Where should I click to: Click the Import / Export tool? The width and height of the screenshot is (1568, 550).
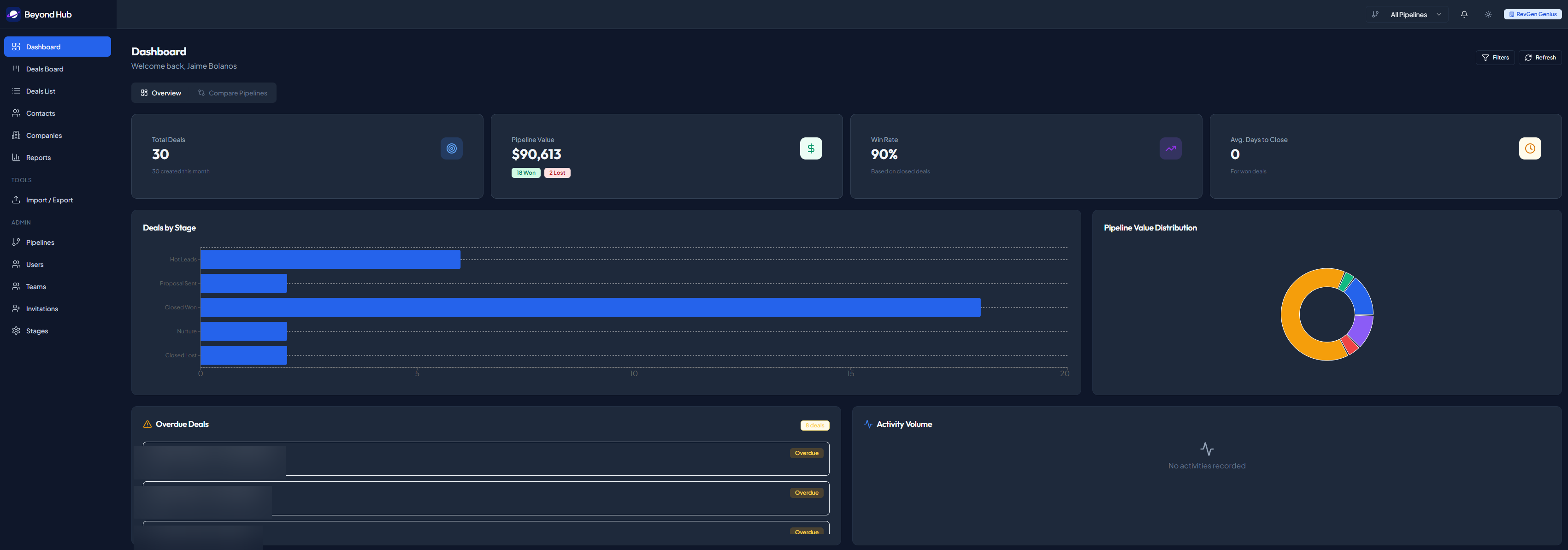[49, 200]
